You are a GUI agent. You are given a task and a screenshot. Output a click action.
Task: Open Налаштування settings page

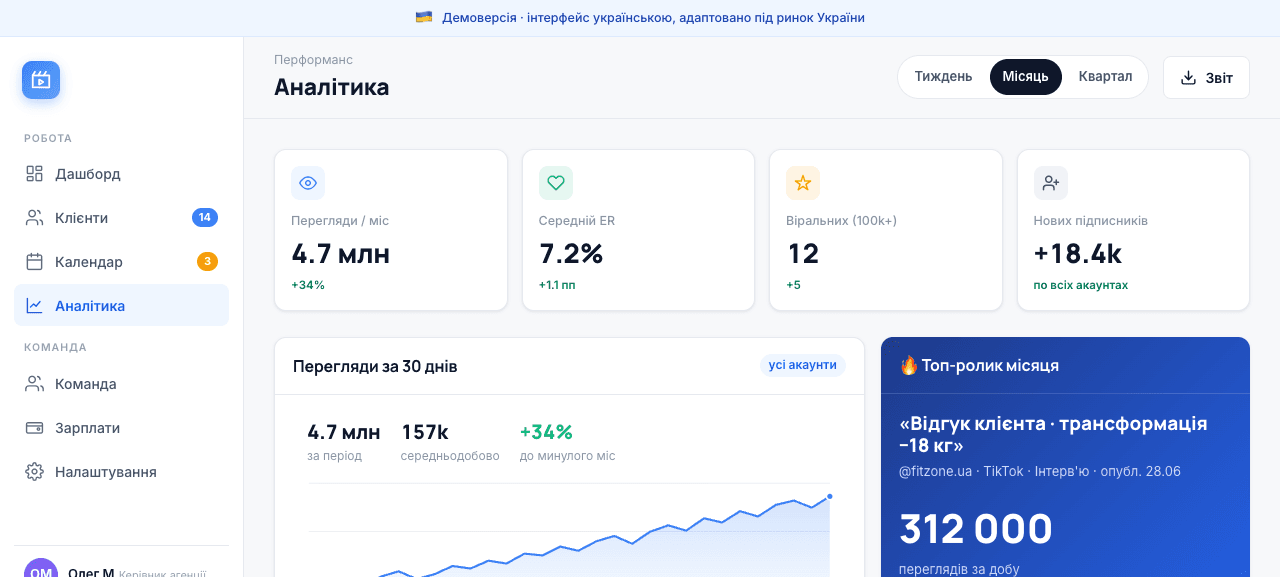click(x=121, y=472)
